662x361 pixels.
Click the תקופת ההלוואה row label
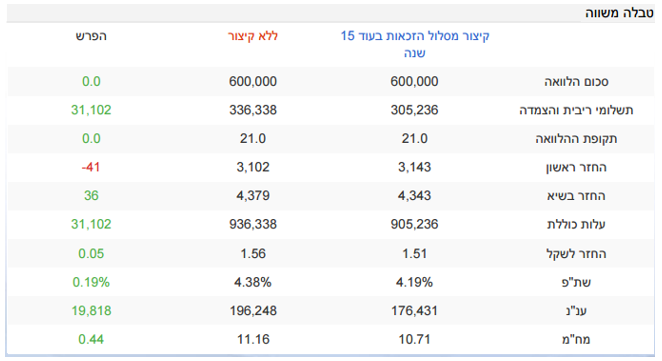coord(576,139)
